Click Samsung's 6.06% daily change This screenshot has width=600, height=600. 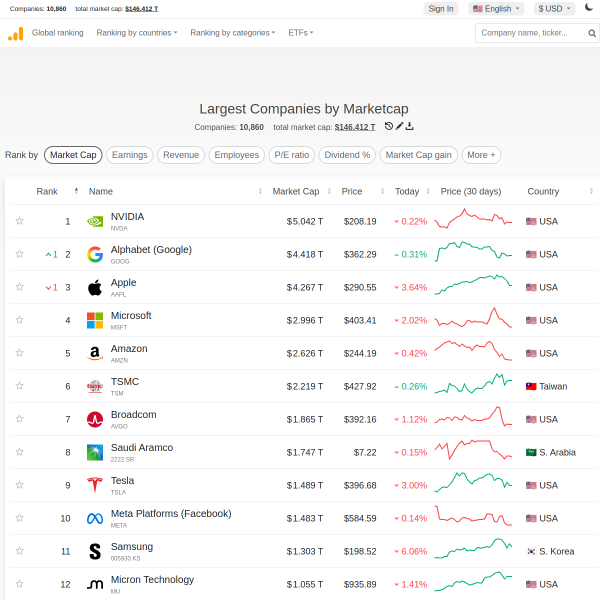411,551
